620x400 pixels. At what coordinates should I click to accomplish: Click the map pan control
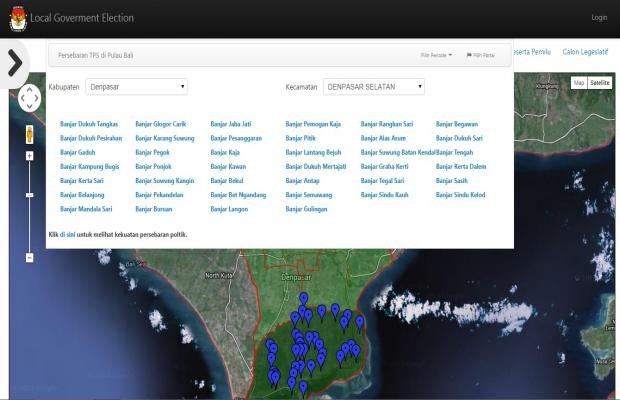[29, 99]
